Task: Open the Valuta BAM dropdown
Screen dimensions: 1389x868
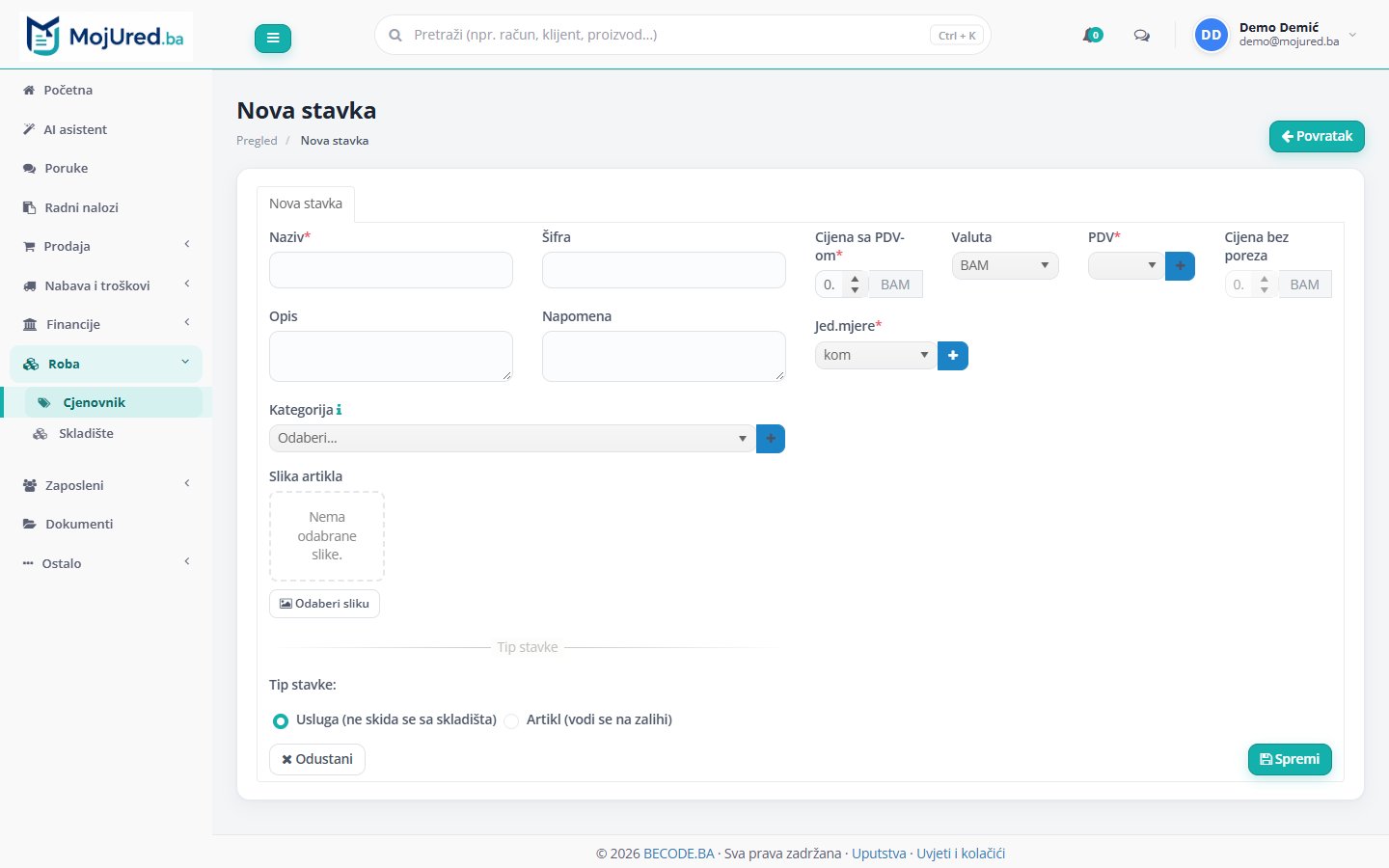Action: coord(1005,265)
